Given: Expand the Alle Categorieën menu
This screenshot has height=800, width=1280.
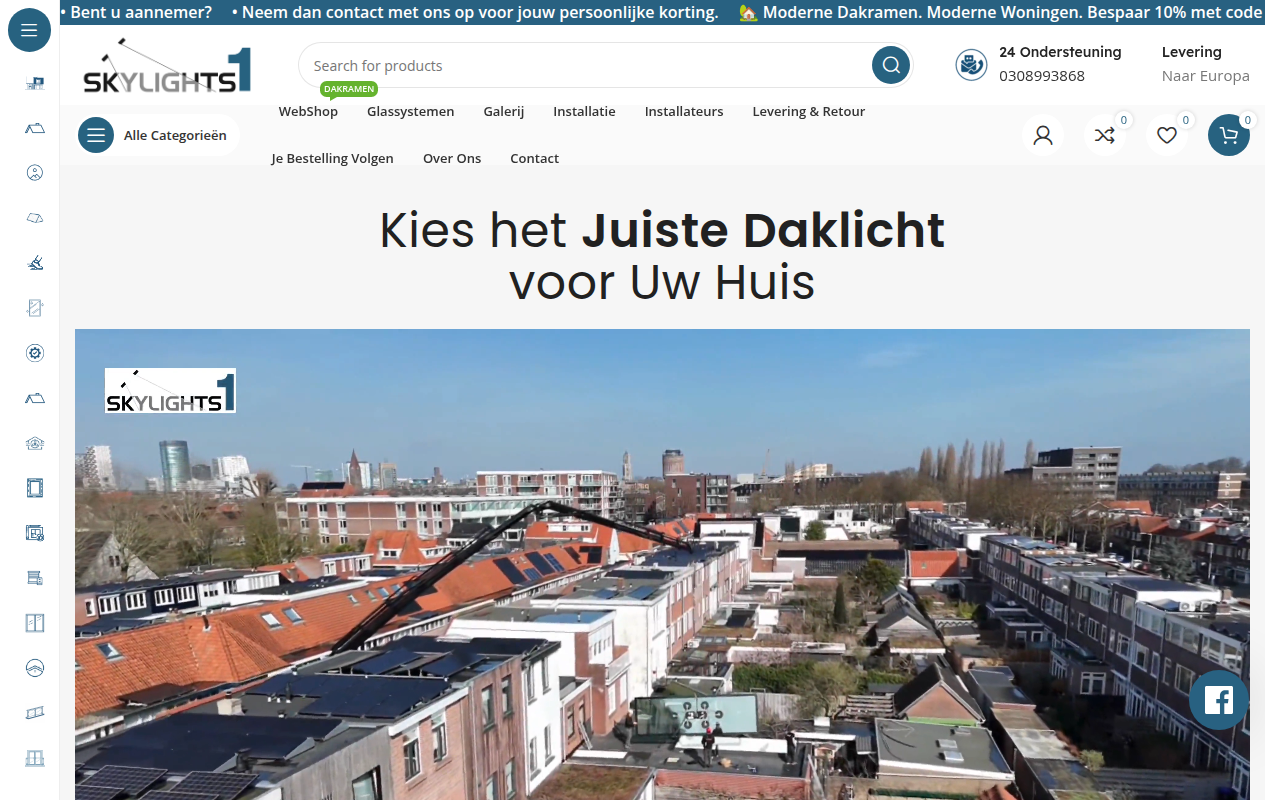Looking at the screenshot, I should coord(158,135).
